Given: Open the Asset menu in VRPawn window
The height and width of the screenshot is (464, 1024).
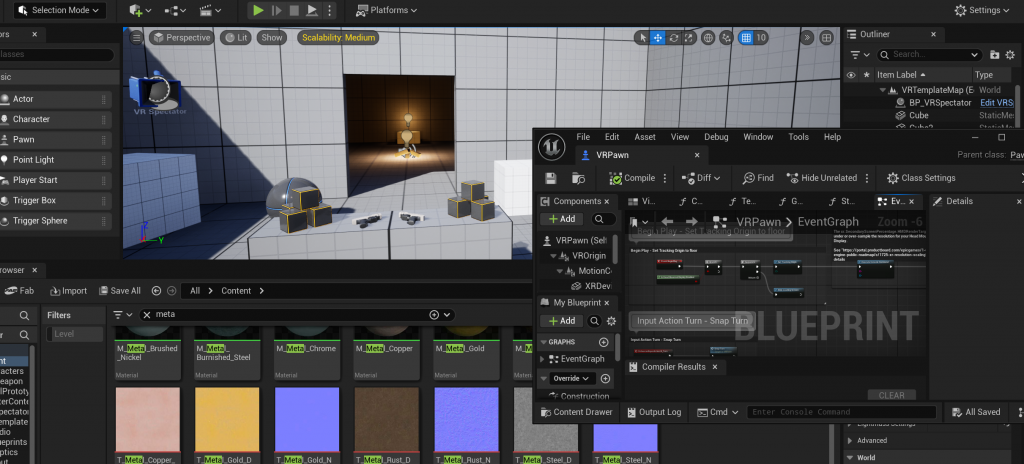Looking at the screenshot, I should [x=645, y=137].
